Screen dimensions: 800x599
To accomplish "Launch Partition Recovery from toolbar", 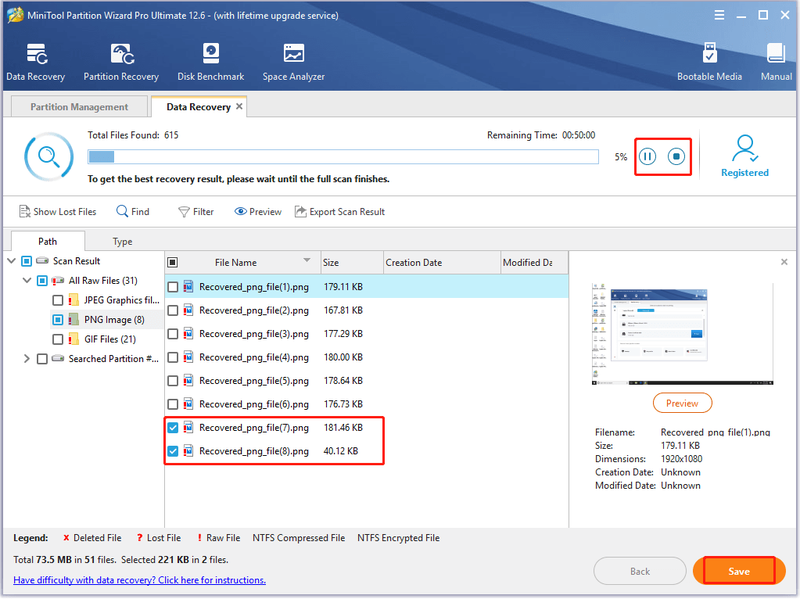I will click(121, 62).
